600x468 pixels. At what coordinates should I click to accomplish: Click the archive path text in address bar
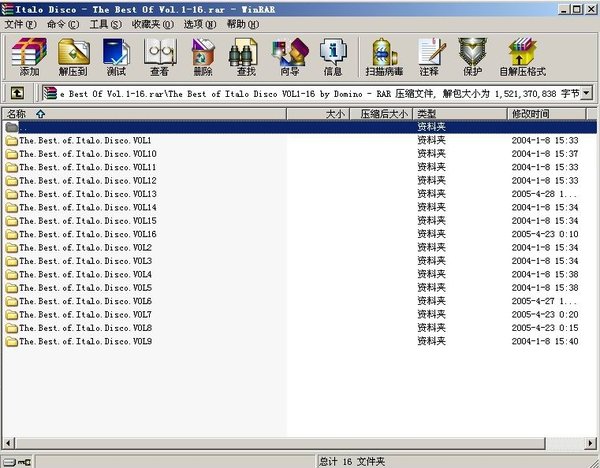[320, 93]
